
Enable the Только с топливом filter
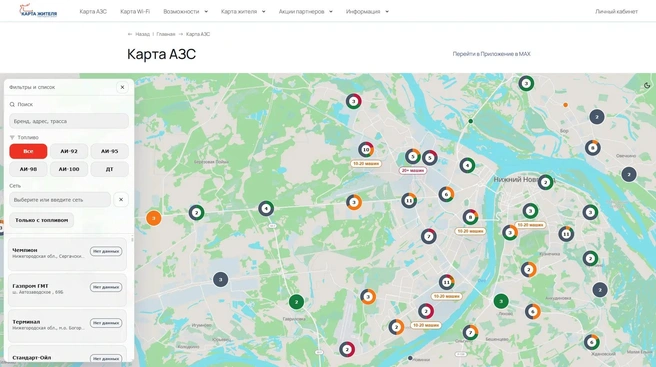point(41,220)
